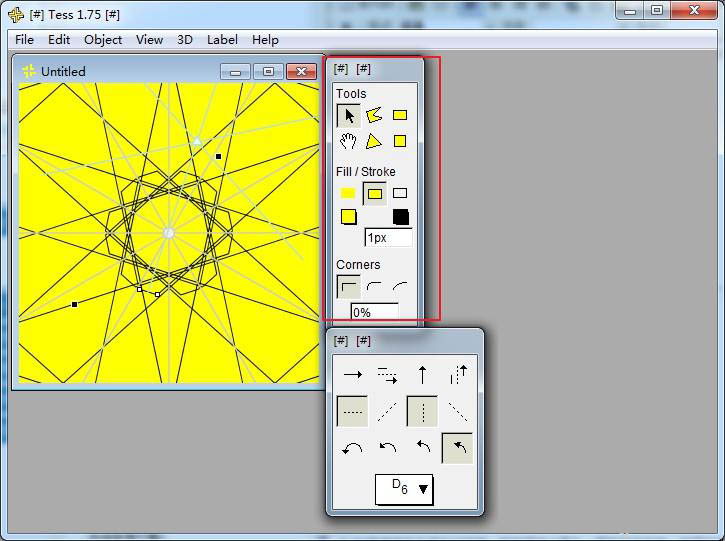Select the arrow pointer tool
Viewport: 725px width, 541px height.
(x=348, y=115)
